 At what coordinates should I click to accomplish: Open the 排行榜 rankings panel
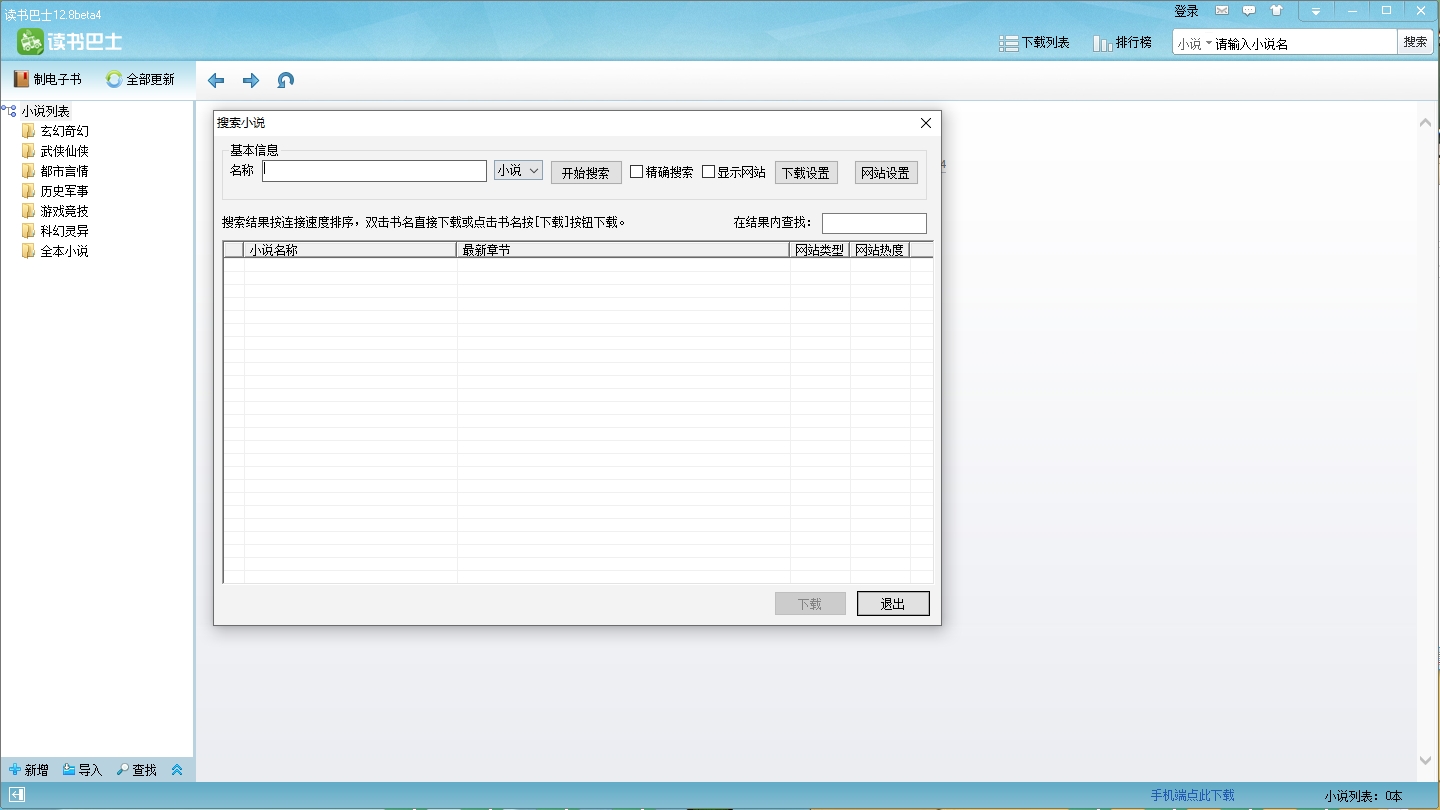point(1122,42)
